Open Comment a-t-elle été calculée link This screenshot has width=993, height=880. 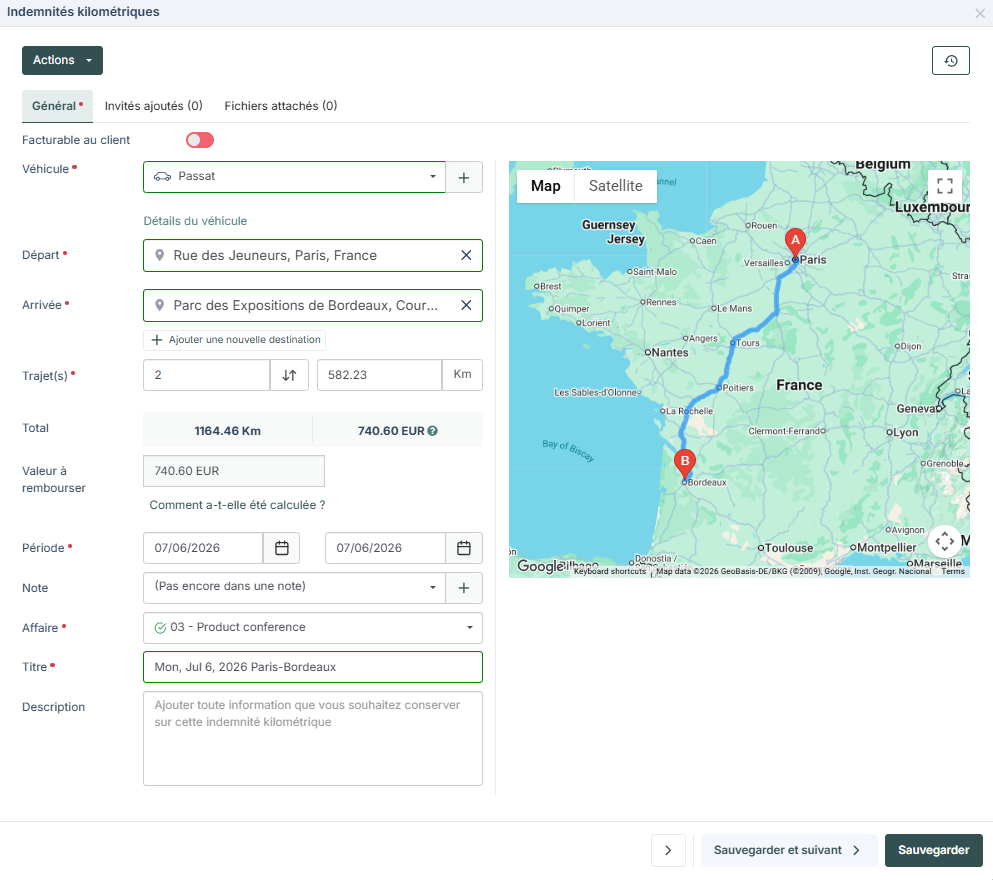[237, 505]
